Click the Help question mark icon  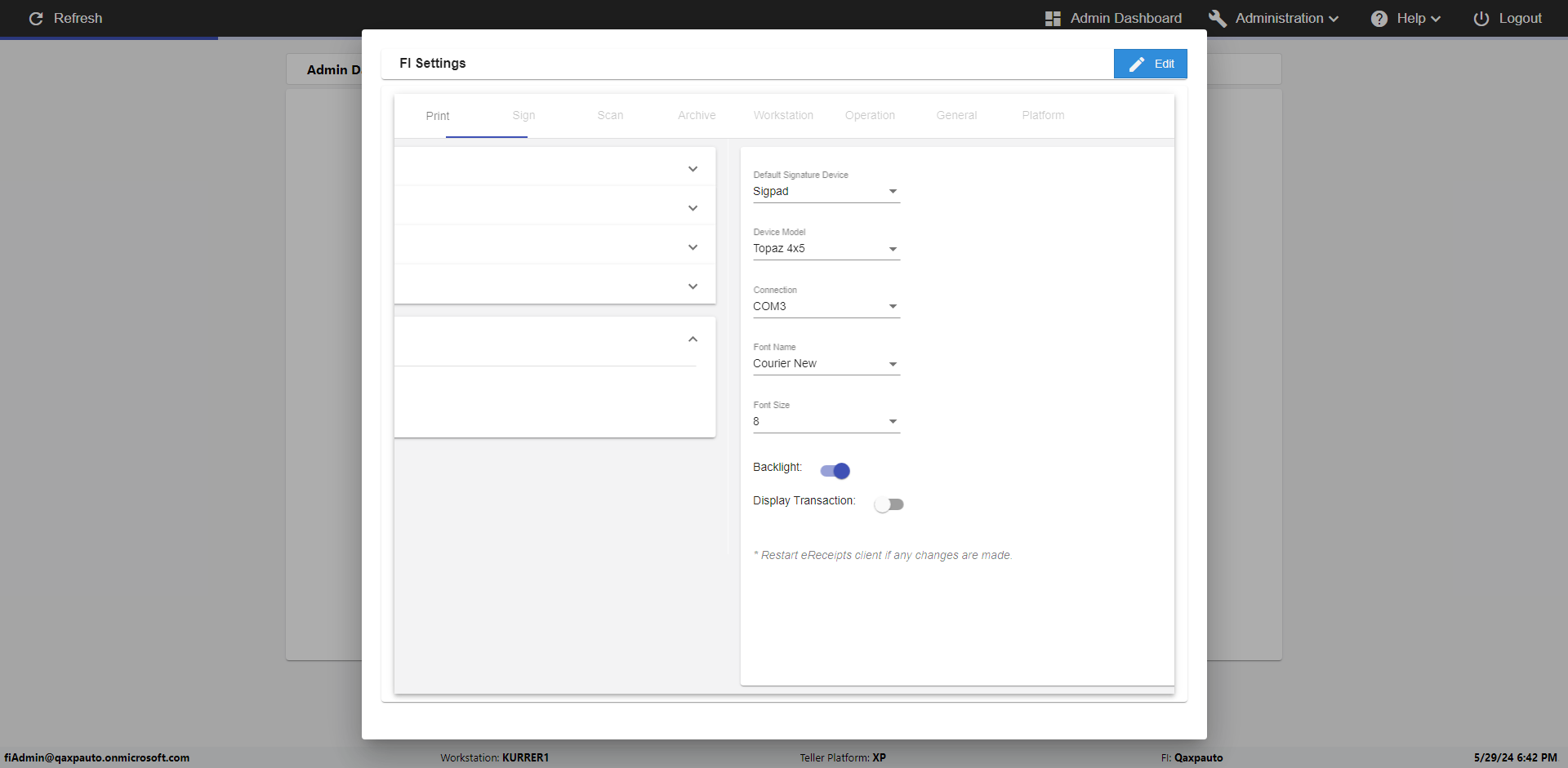[x=1379, y=19]
